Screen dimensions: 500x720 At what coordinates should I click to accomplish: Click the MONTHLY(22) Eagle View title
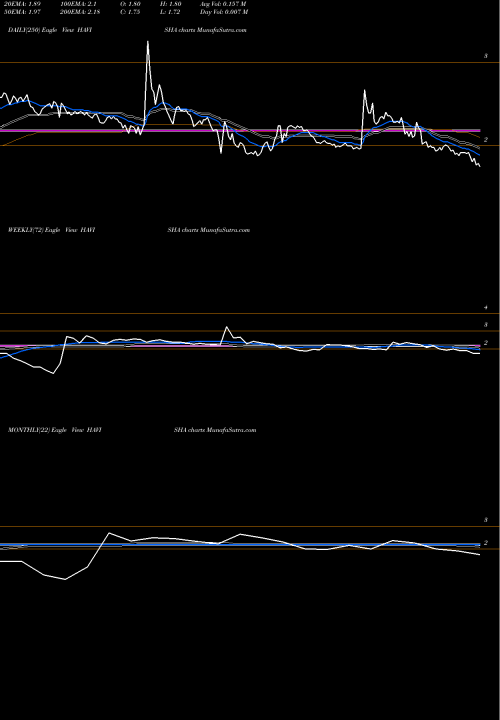47,430
